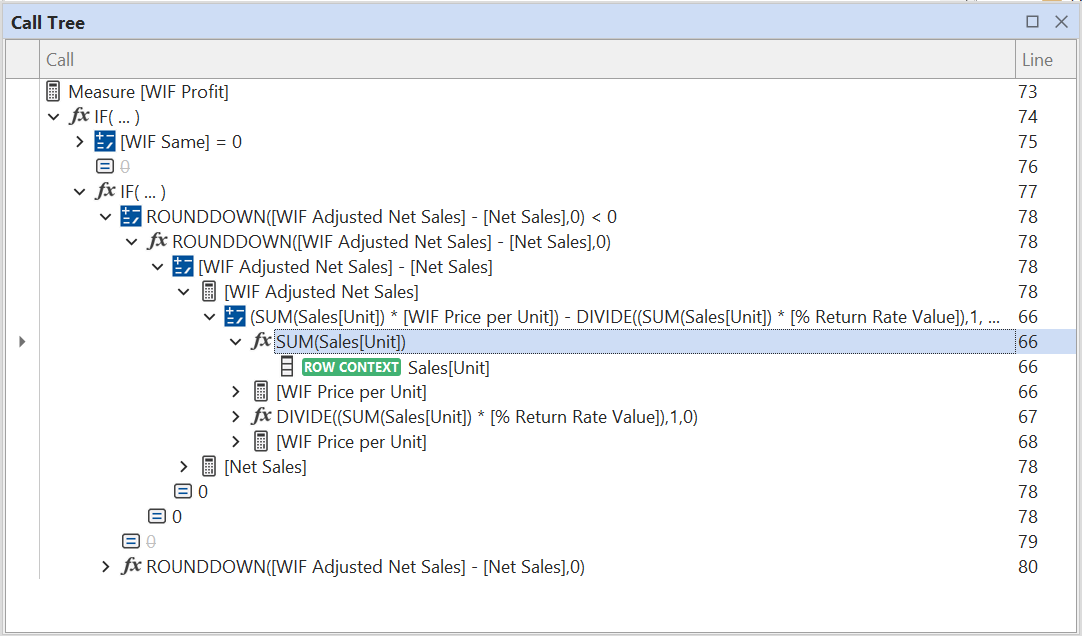Collapse the [WIF Adjusted Net Sales] measure node
The height and width of the screenshot is (636, 1082).
pyautogui.click(x=184, y=292)
